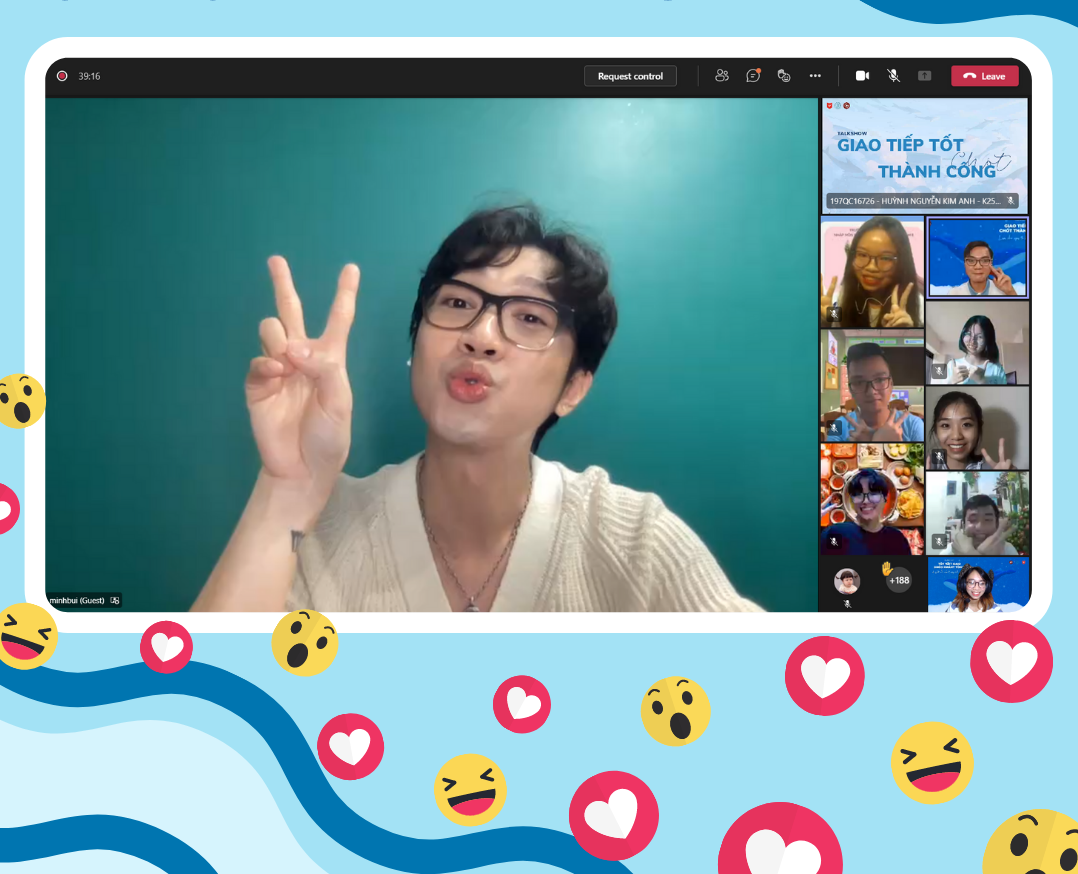Click the share content icon
This screenshot has height=874, width=1078.
click(x=925, y=76)
